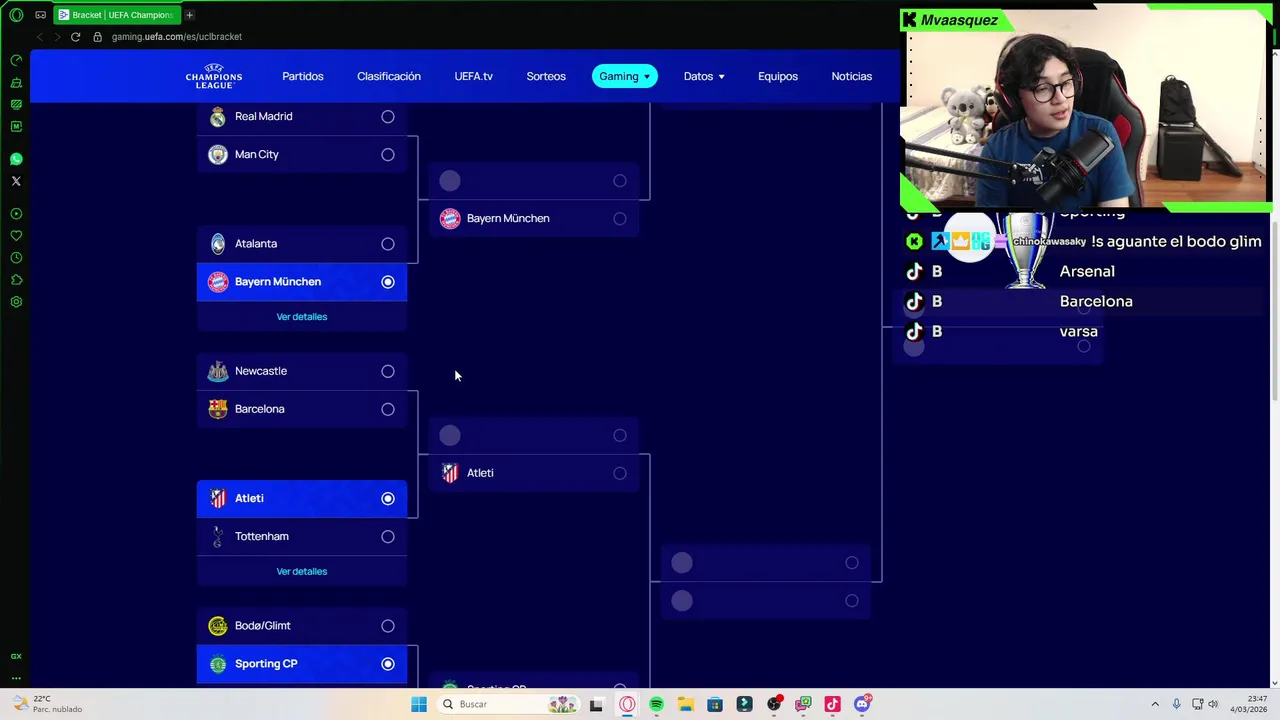Select Man City as winner
This screenshot has height=720, width=1280.
coord(388,155)
